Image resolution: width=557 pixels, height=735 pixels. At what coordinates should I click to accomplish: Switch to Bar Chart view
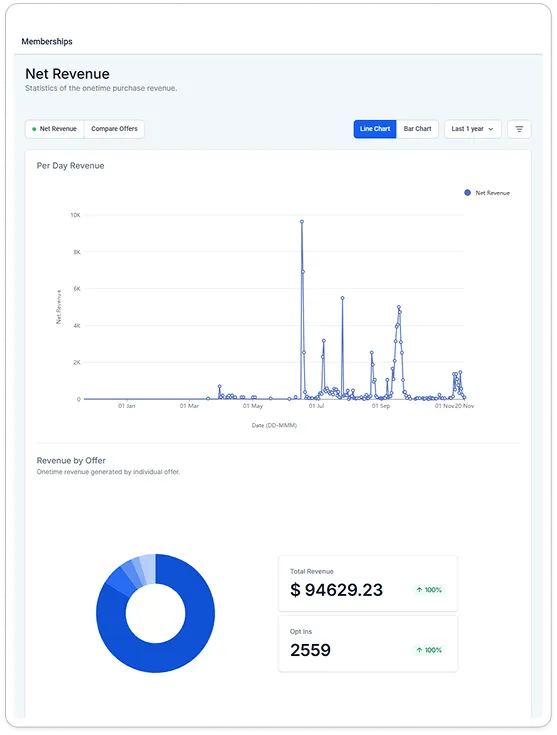click(417, 129)
